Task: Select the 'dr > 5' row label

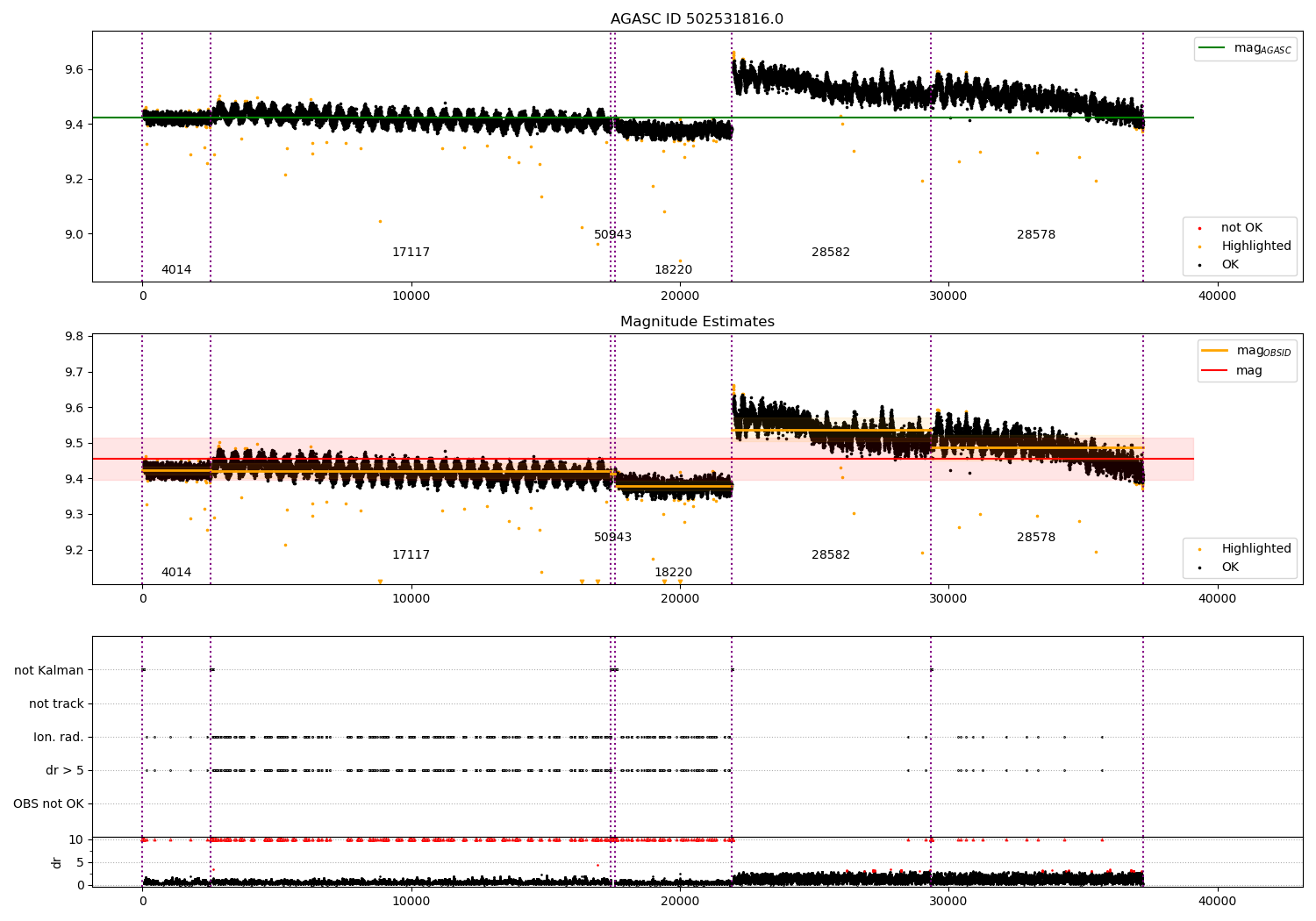Action: pos(65,771)
